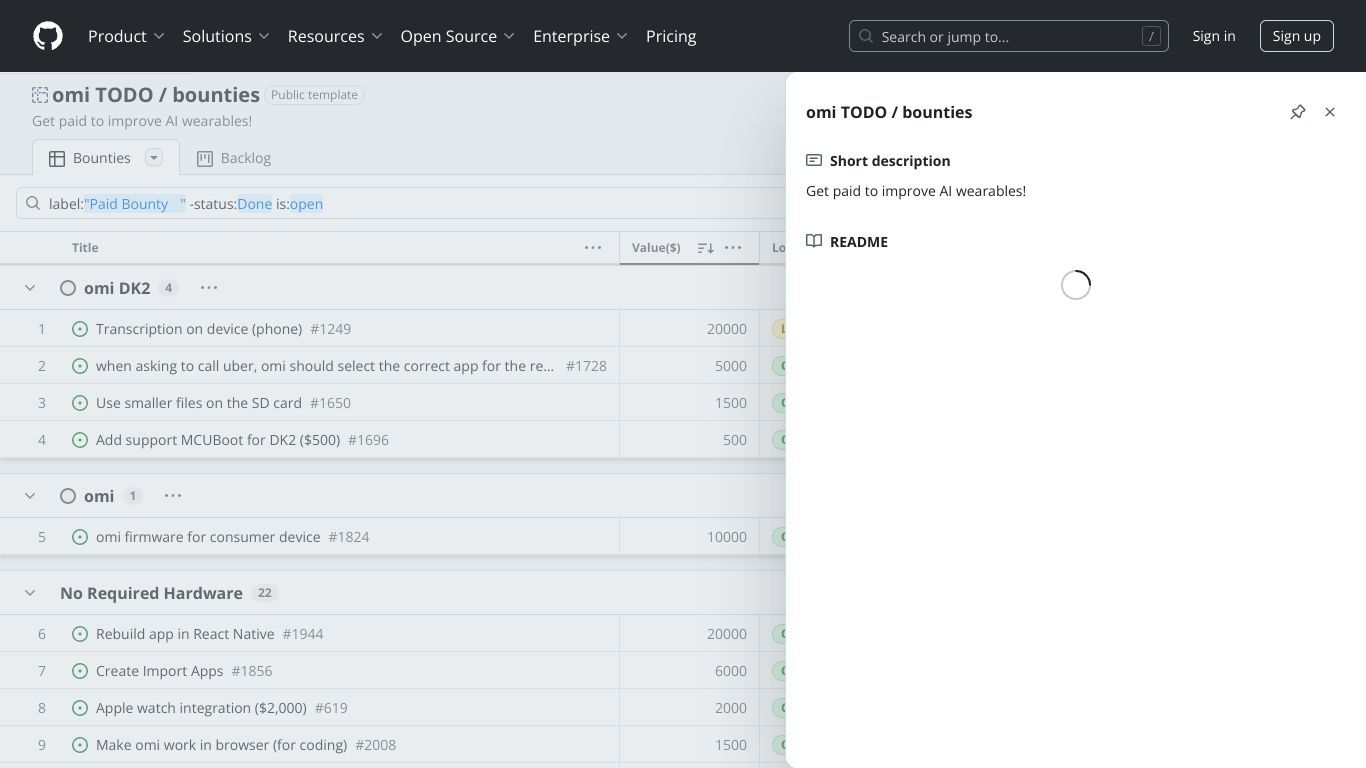Viewport: 1366px width, 768px height.
Task: Click the 6000 value for Create Import Apps
Action: (x=731, y=671)
